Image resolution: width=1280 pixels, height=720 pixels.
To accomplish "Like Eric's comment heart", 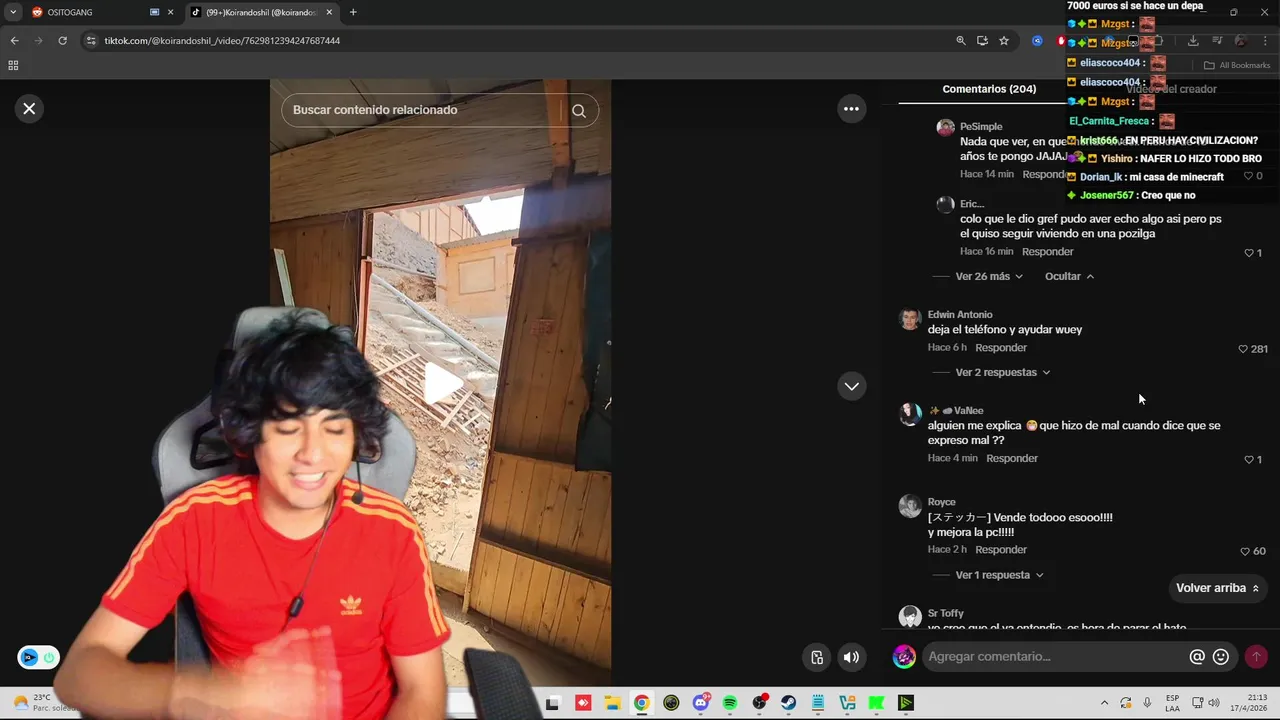I will (1248, 253).
